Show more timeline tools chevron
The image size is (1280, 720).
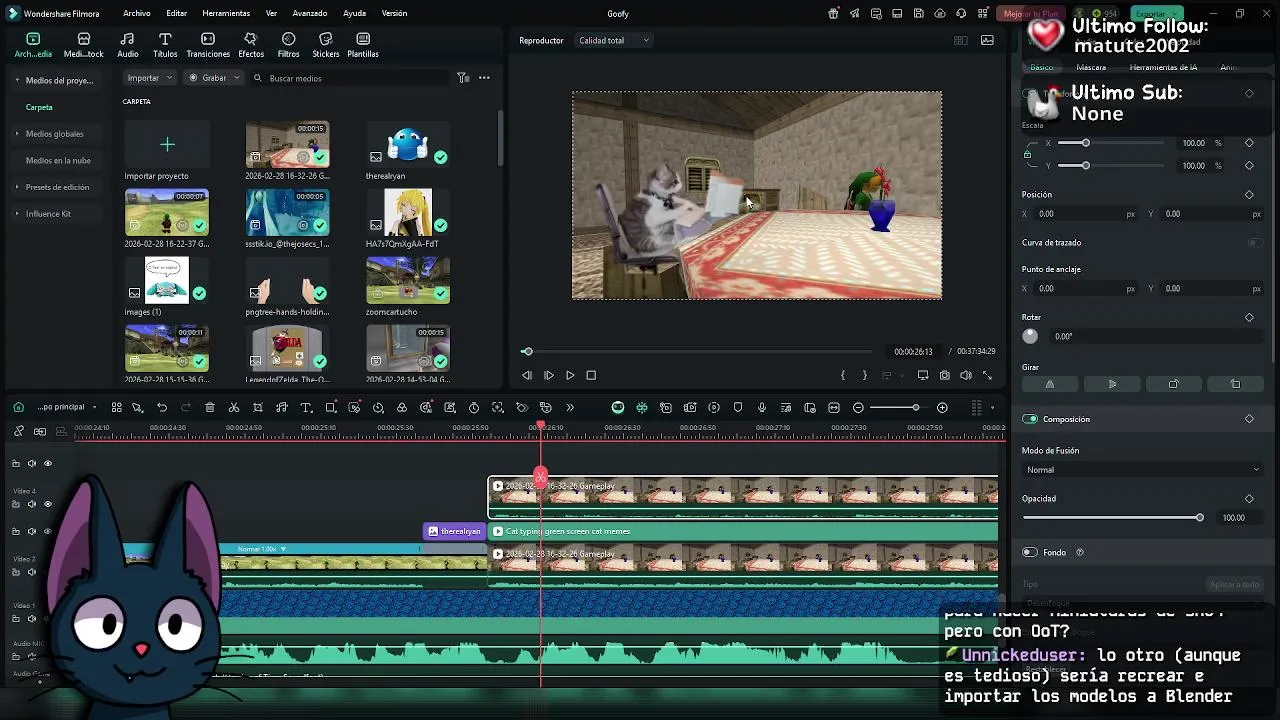[570, 408]
